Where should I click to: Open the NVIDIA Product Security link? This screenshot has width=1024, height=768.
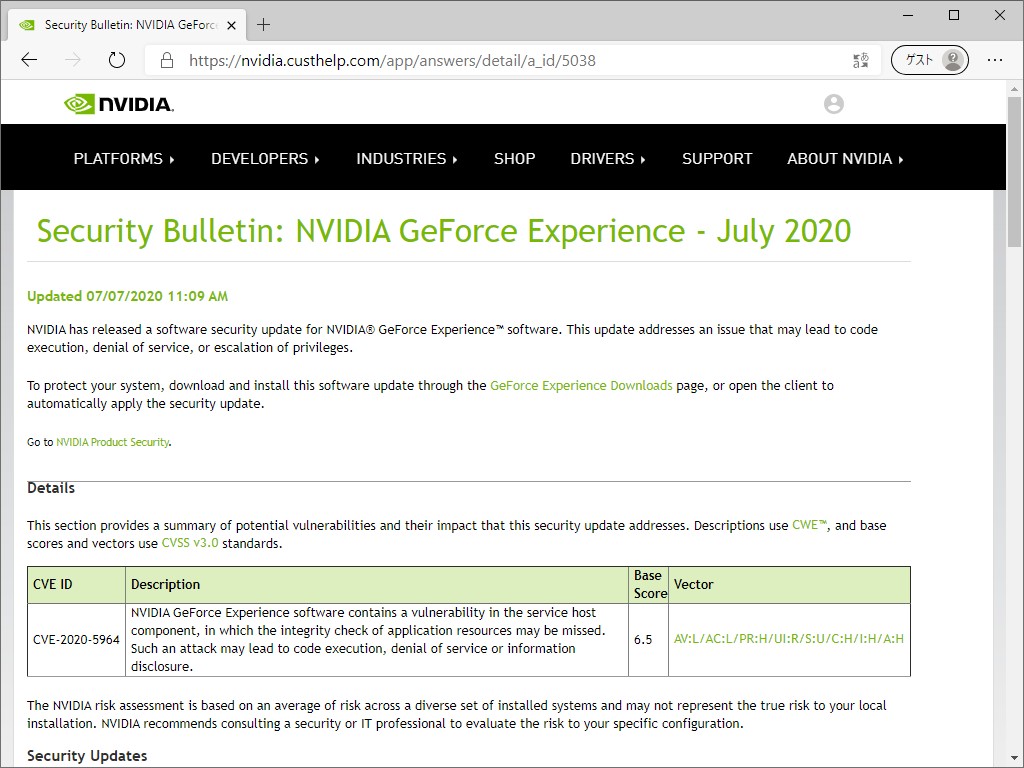[112, 442]
